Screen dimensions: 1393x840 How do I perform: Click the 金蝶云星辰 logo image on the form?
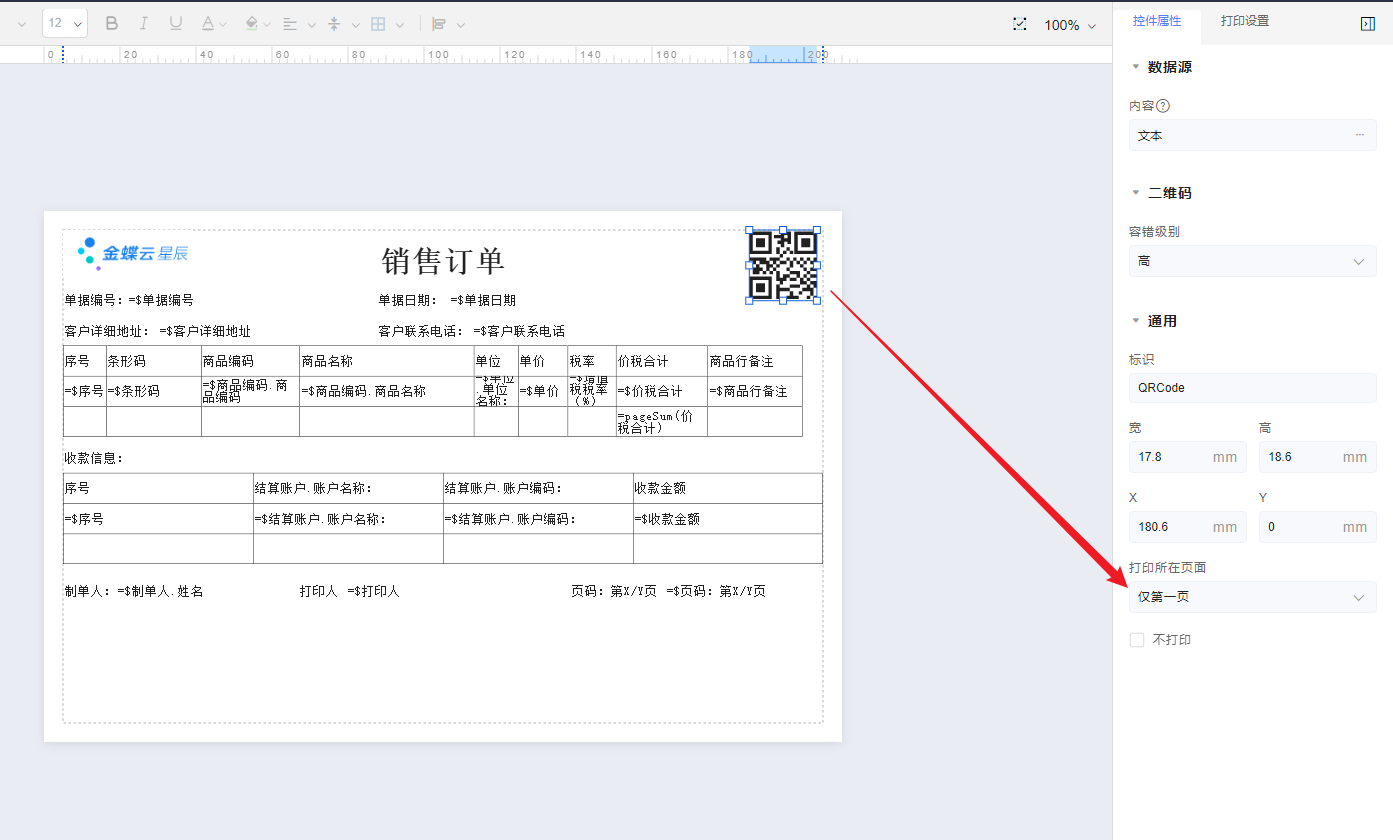click(133, 253)
